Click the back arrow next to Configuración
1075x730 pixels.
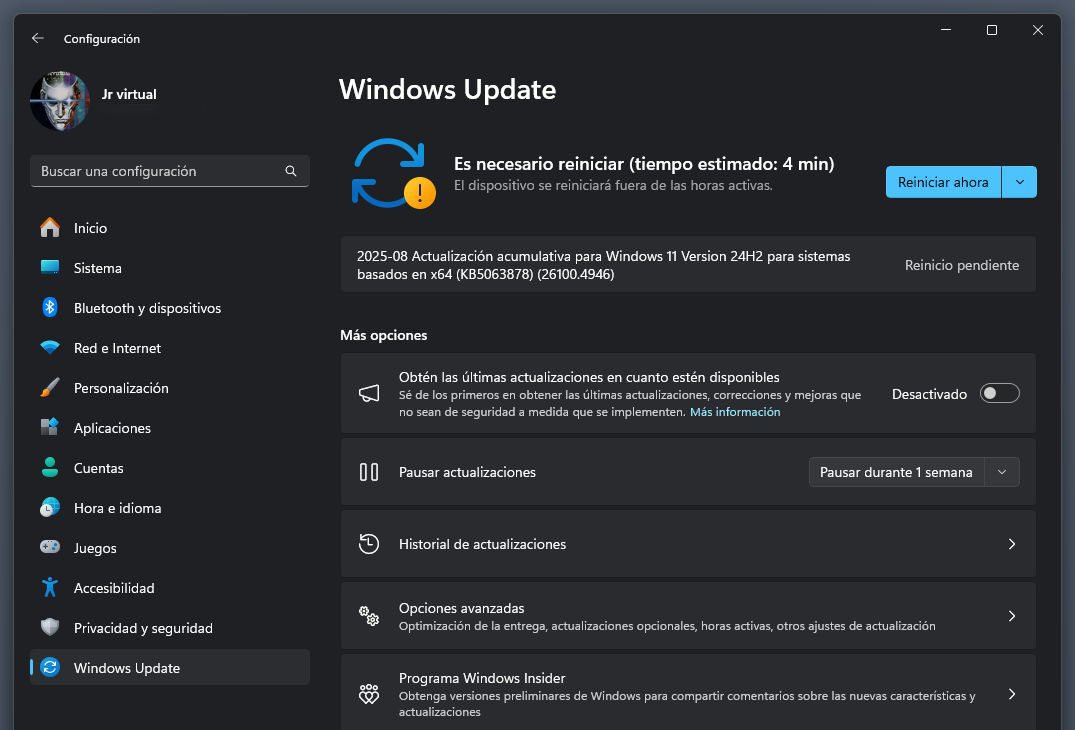pos(38,38)
